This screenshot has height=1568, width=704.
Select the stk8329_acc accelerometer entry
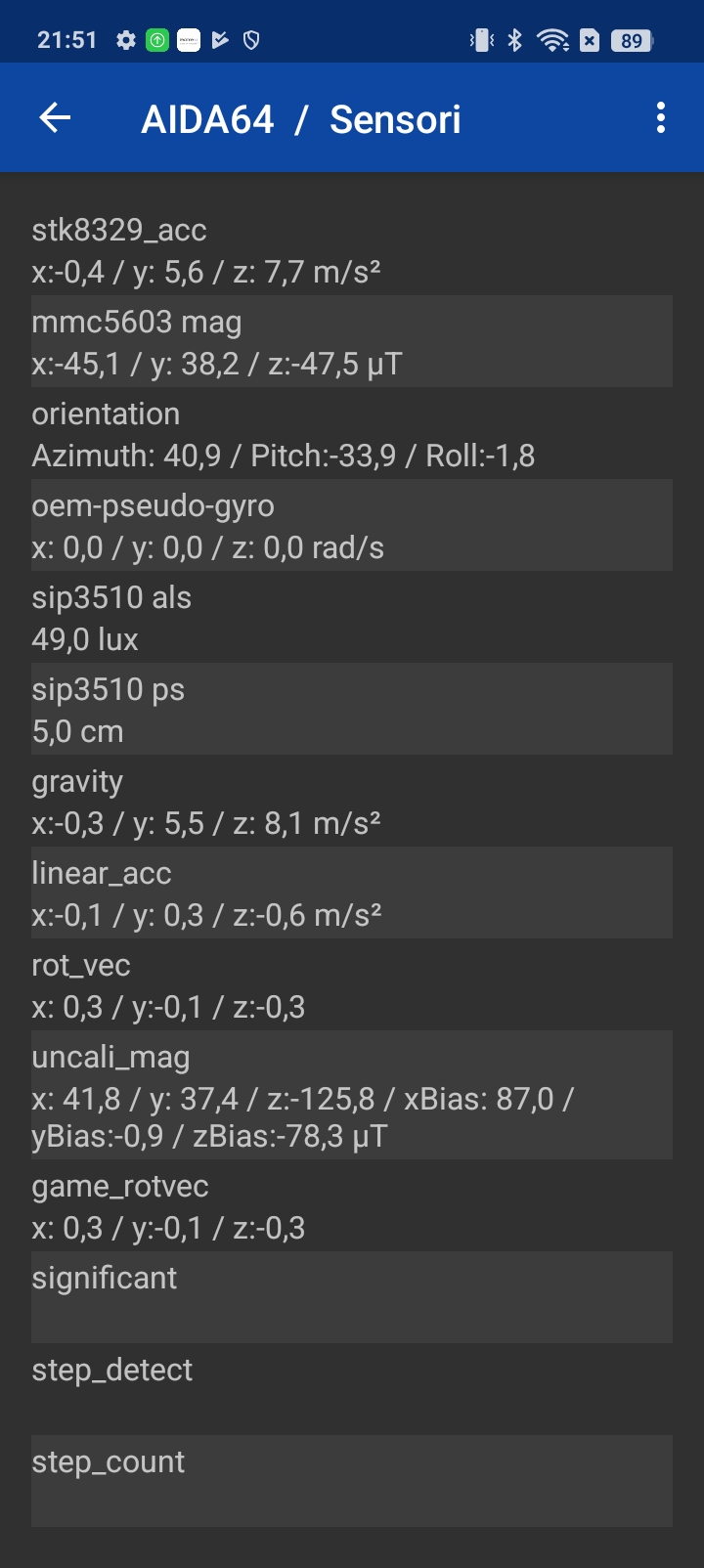click(x=352, y=249)
